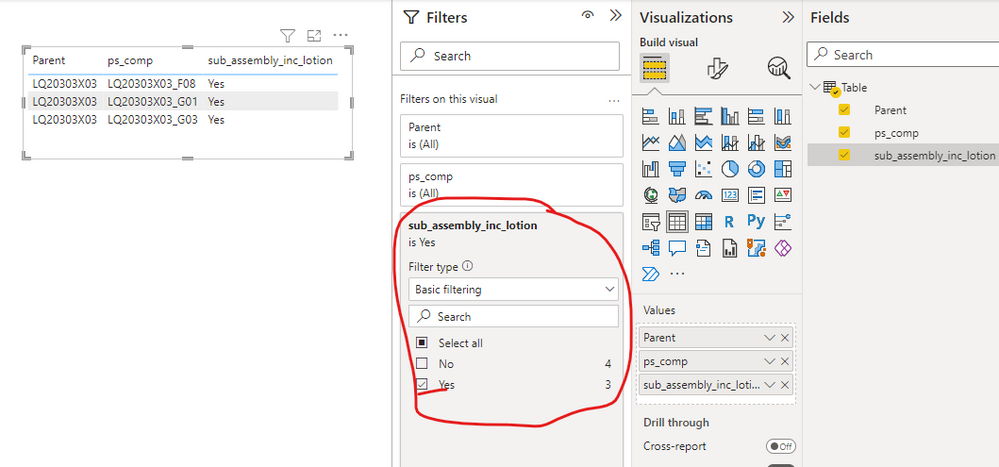Uncheck sub_assembly_inc_lotion field checkbox
Screen dimensions: 999x467
point(845,155)
